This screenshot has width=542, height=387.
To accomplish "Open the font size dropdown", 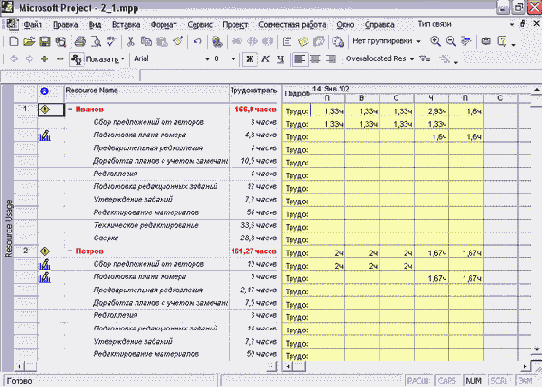I will coord(233,59).
